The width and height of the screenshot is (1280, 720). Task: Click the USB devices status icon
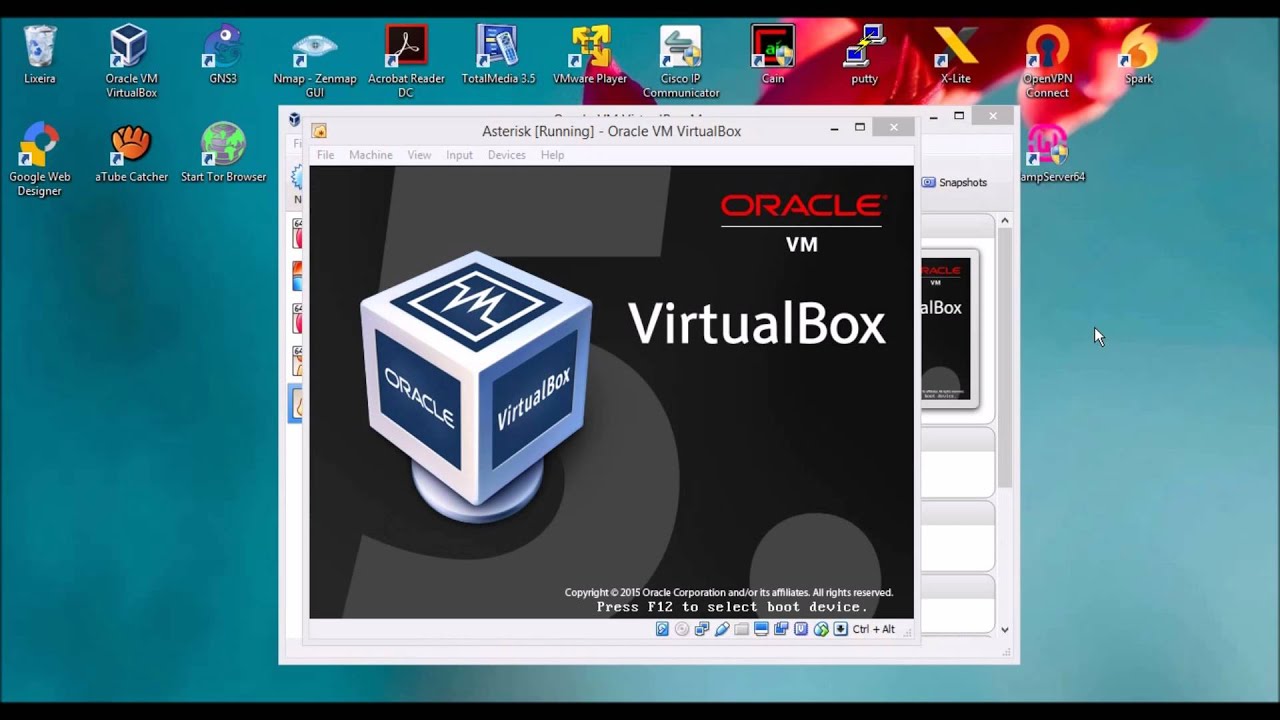coord(722,629)
